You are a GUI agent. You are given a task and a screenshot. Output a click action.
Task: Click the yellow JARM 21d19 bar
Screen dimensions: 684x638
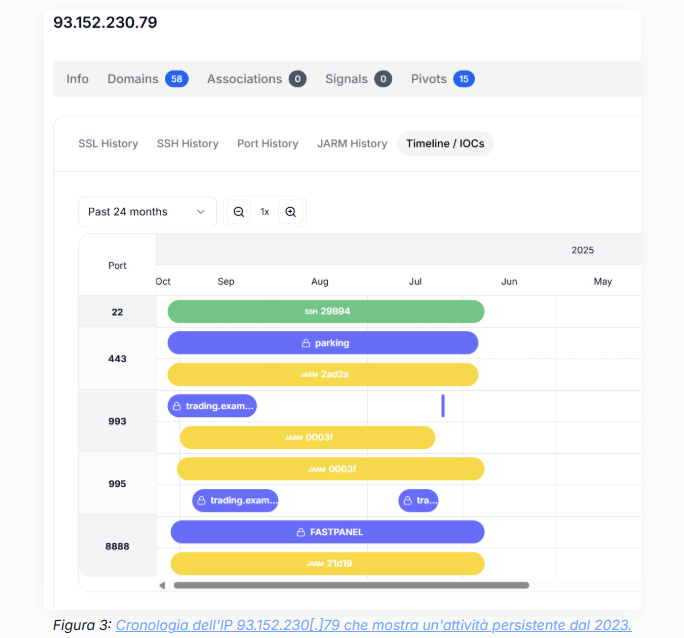(327, 563)
